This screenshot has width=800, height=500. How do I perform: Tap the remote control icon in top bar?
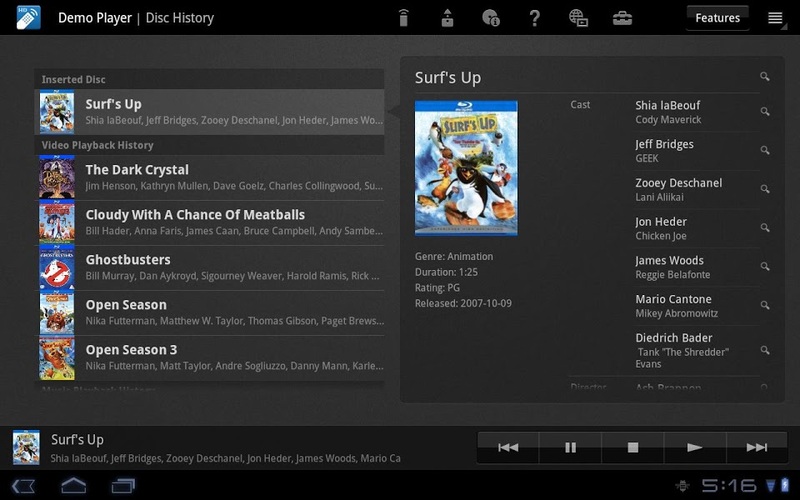[x=404, y=18]
